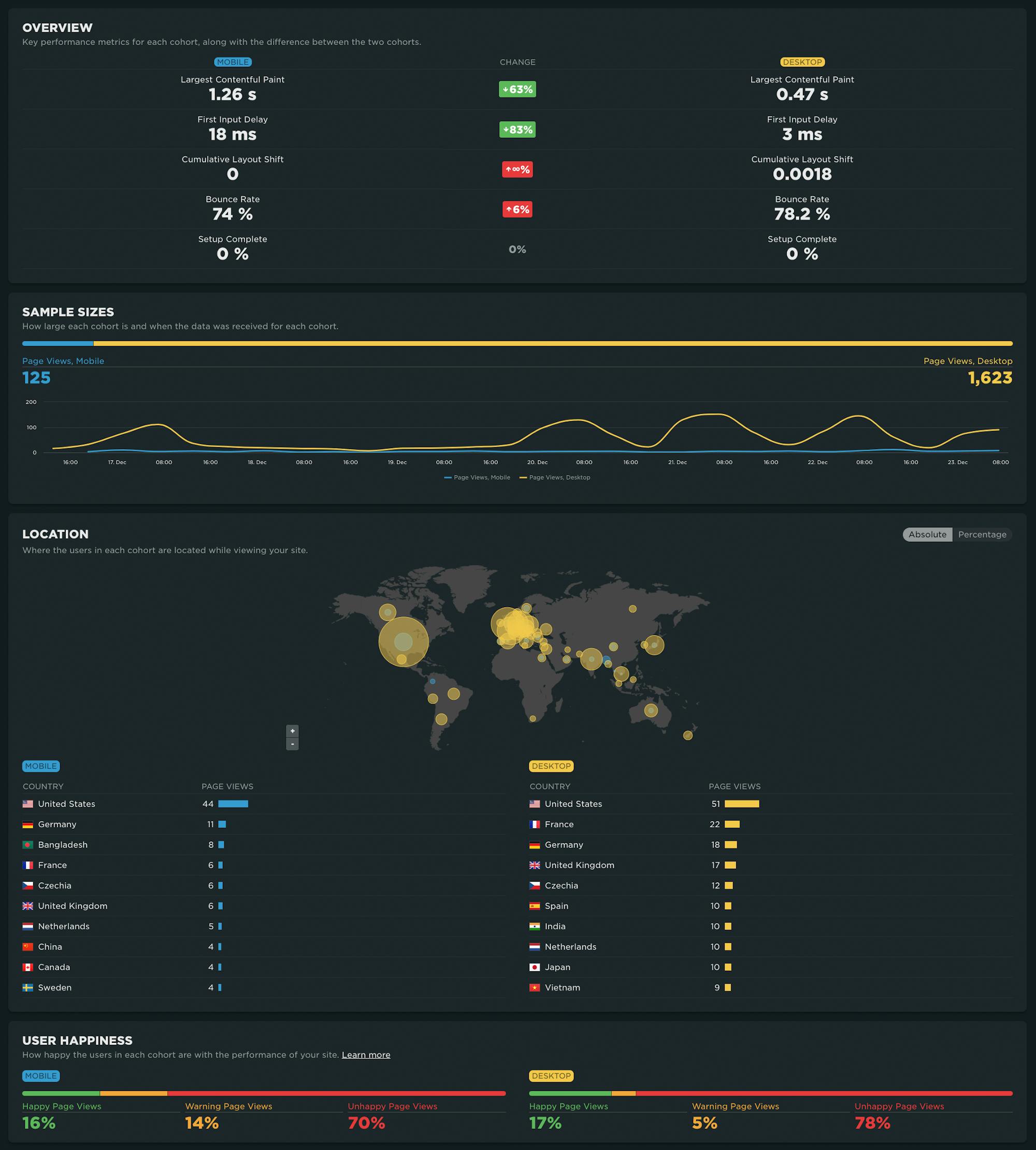Viewport: 1036px width, 1150px height.
Task: Zoom out on the map with minus button
Action: pyautogui.click(x=292, y=744)
